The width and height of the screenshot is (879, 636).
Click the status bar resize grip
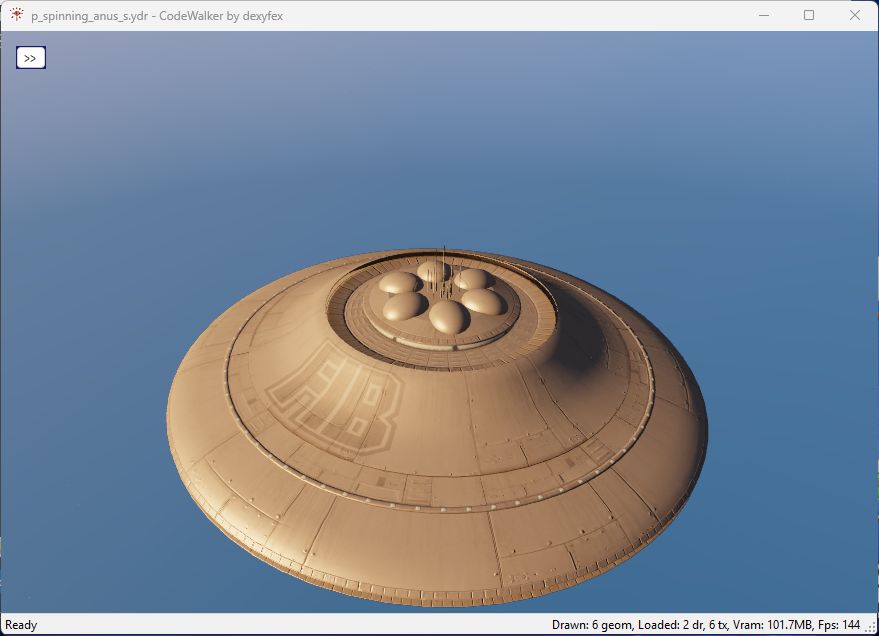[x=872, y=628]
